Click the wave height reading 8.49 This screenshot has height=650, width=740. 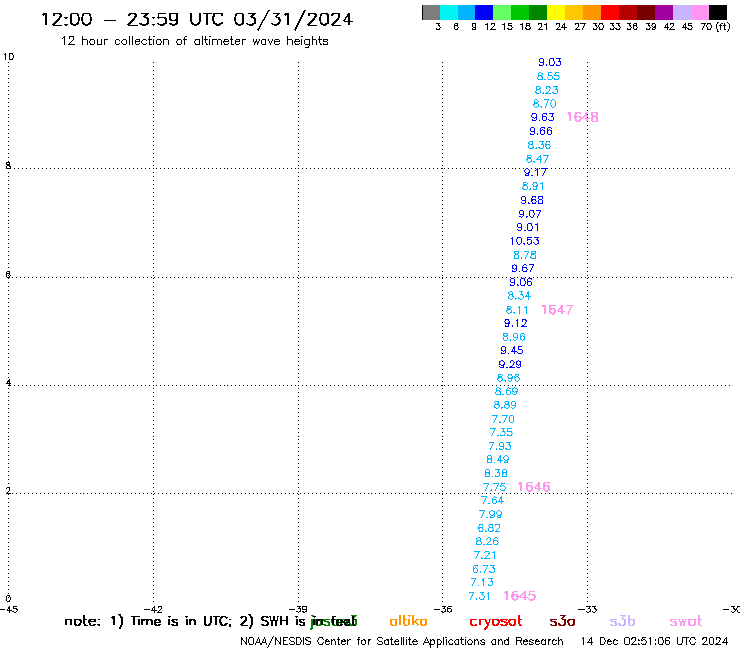click(497, 459)
